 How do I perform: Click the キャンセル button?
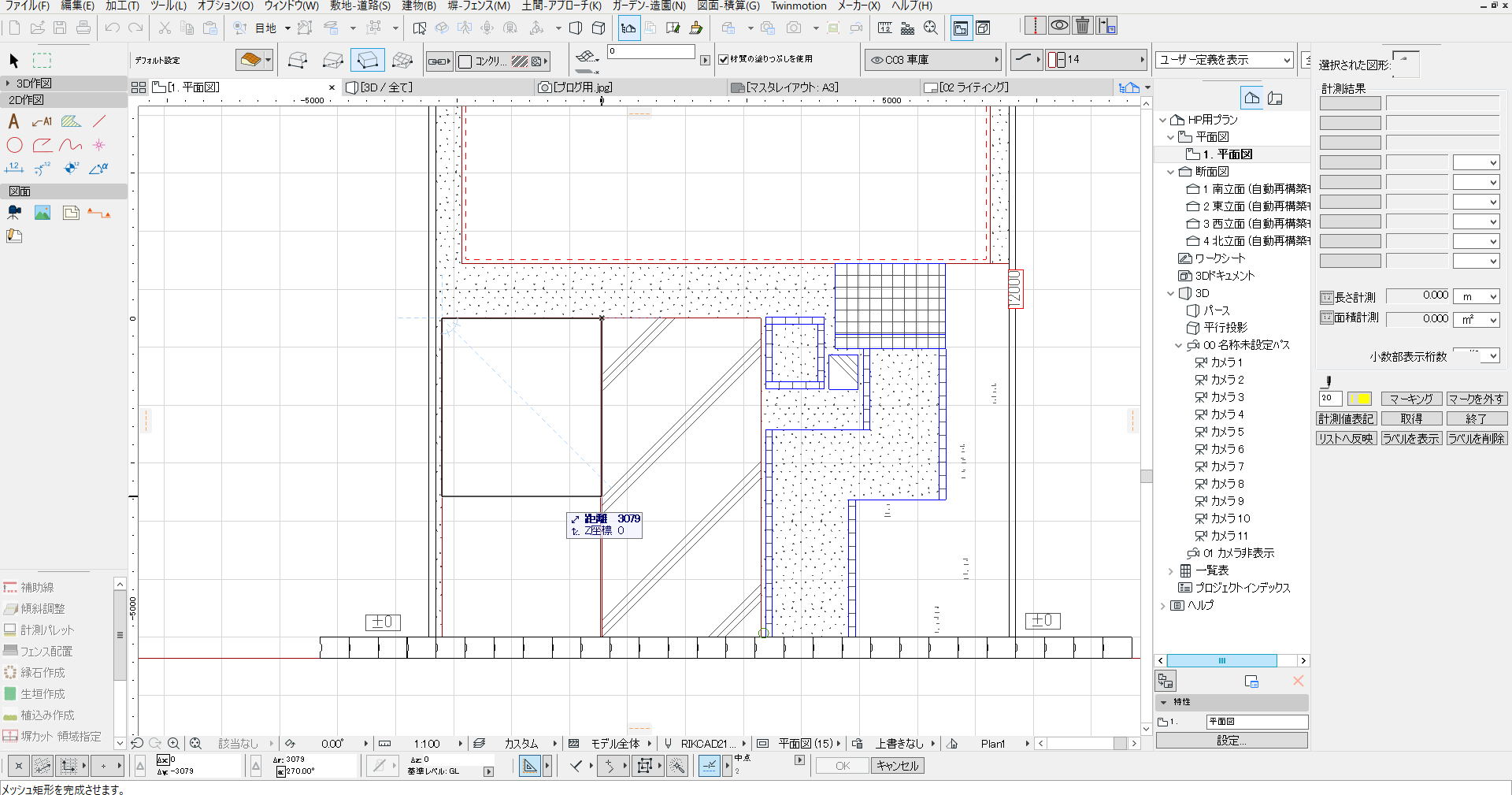coord(897,766)
